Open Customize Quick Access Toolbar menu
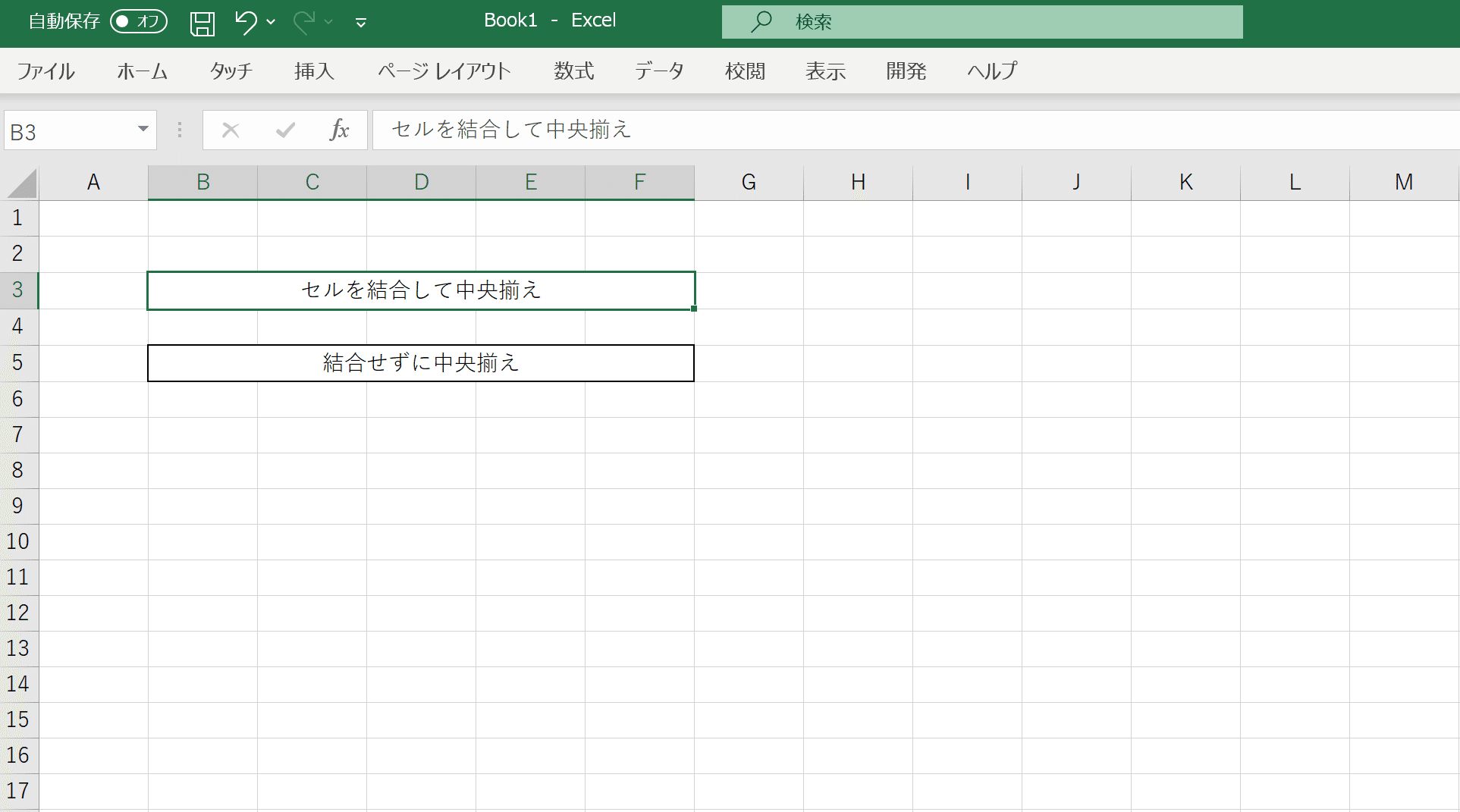The width and height of the screenshot is (1460, 812). 361,23
